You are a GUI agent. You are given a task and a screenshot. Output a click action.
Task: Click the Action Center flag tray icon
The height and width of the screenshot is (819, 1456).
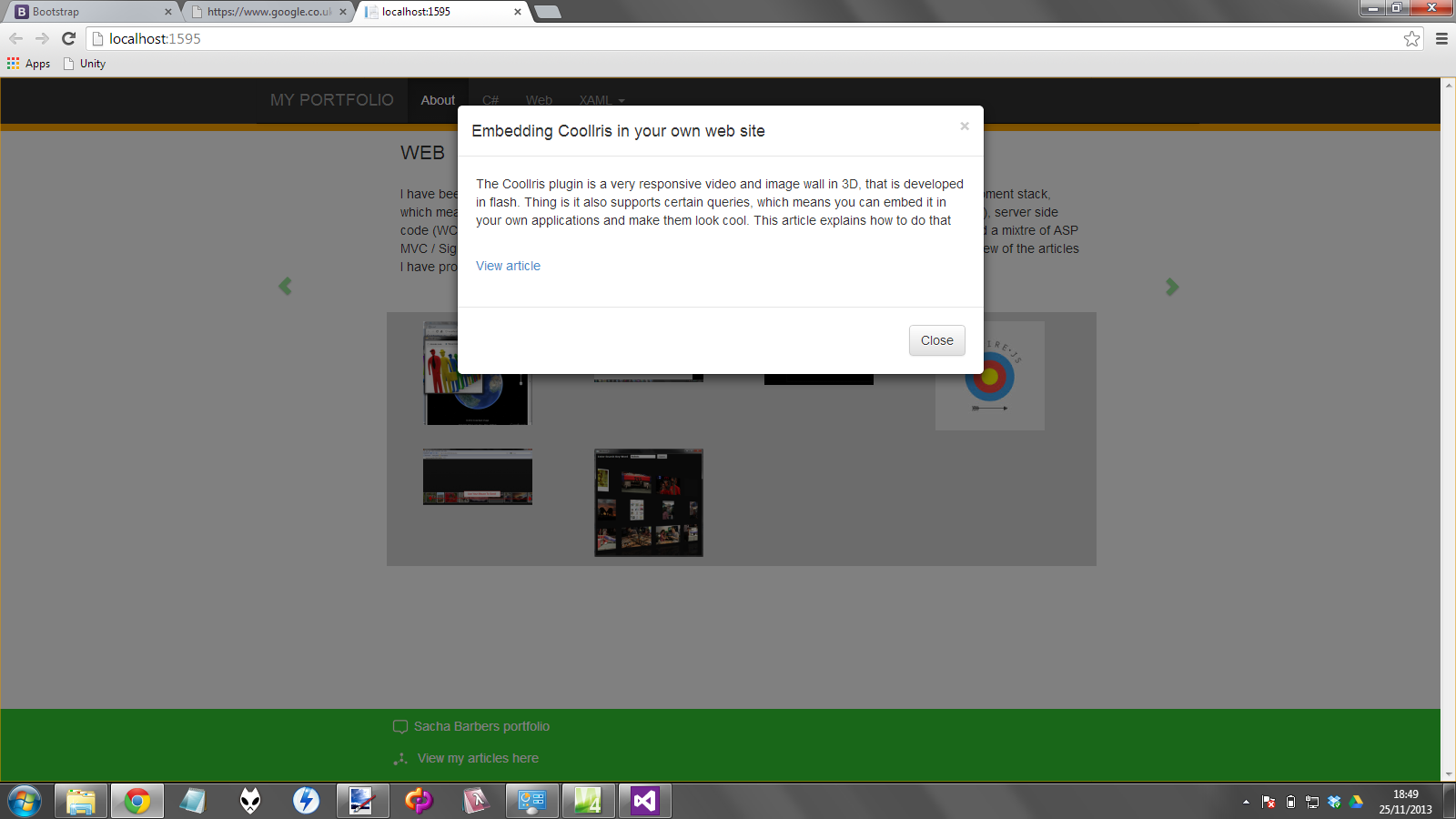[1269, 802]
